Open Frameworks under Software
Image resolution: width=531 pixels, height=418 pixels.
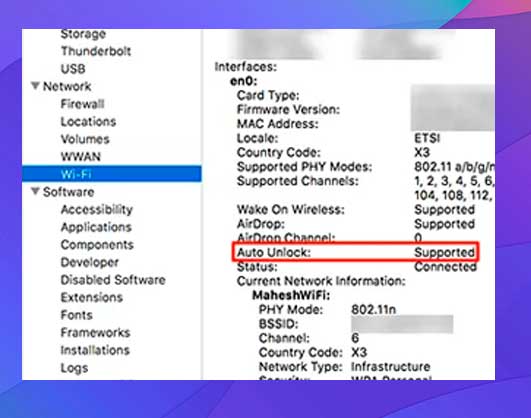pyautogui.click(x=95, y=333)
